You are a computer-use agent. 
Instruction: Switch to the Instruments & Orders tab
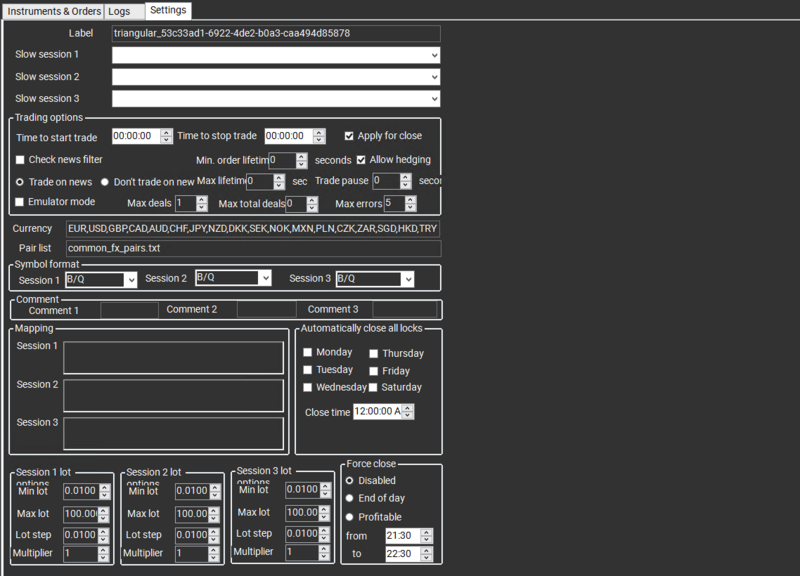[x=53, y=11]
